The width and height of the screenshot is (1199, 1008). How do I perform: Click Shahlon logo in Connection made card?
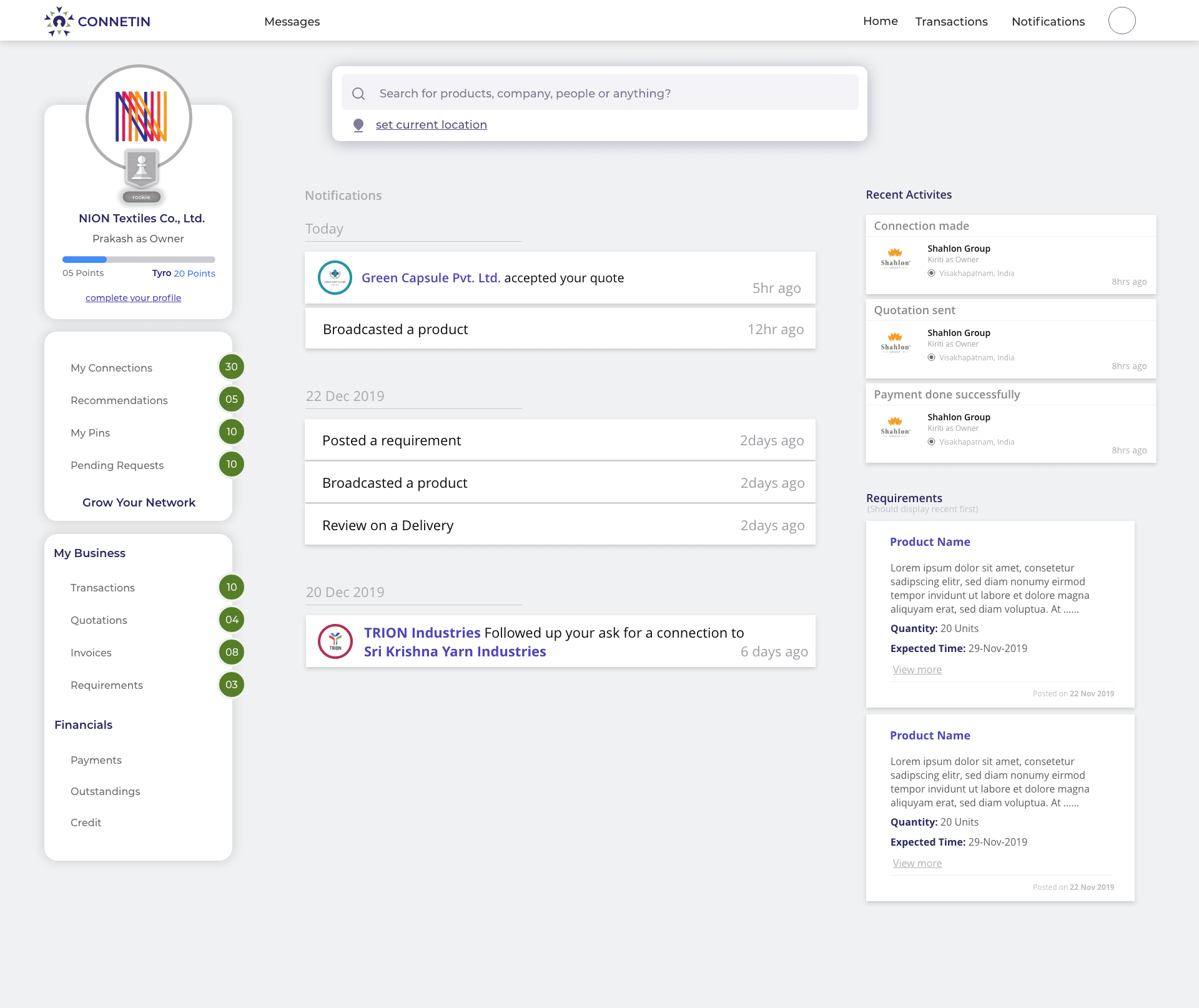895,258
